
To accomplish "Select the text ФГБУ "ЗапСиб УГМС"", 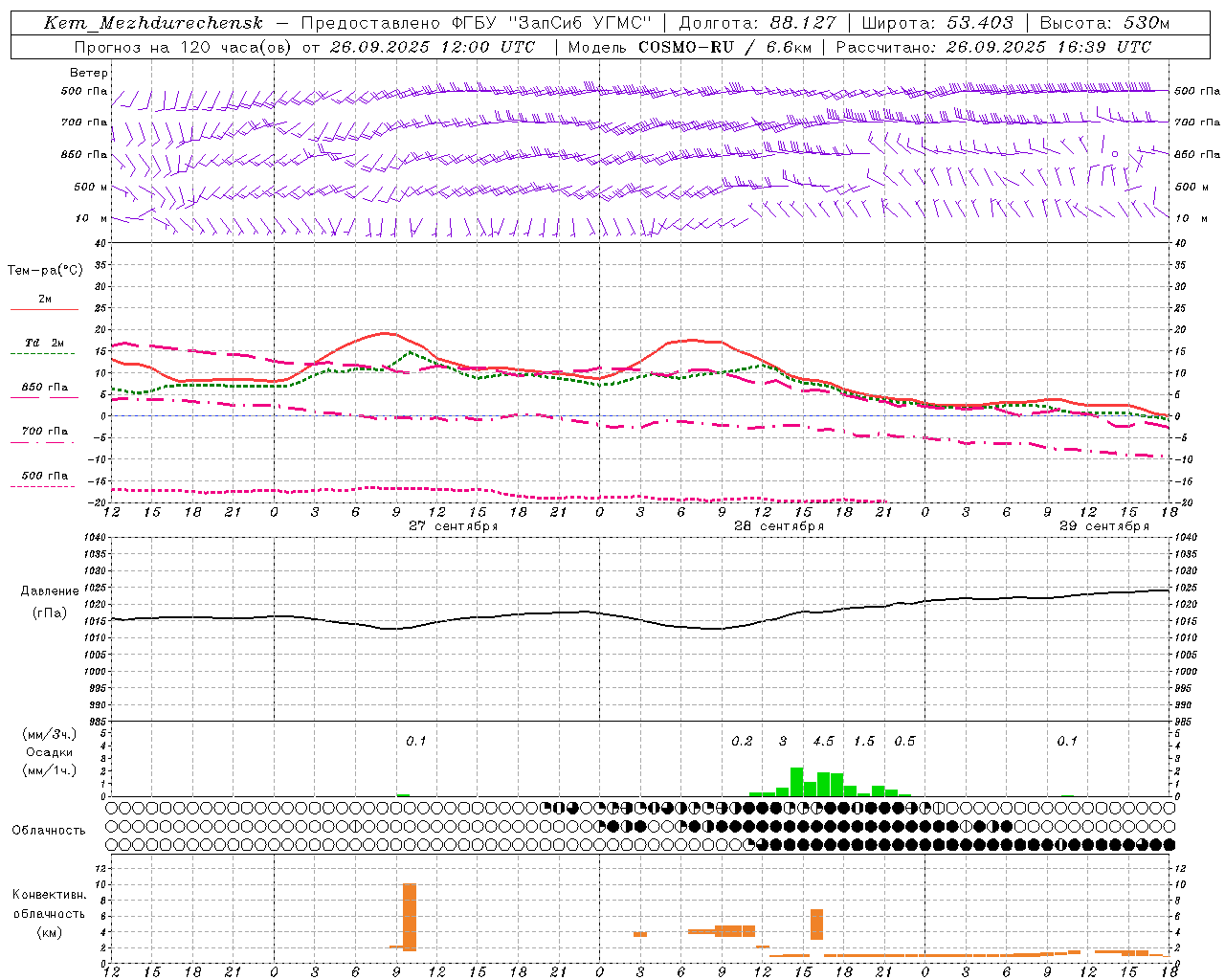I will point(551,23).
